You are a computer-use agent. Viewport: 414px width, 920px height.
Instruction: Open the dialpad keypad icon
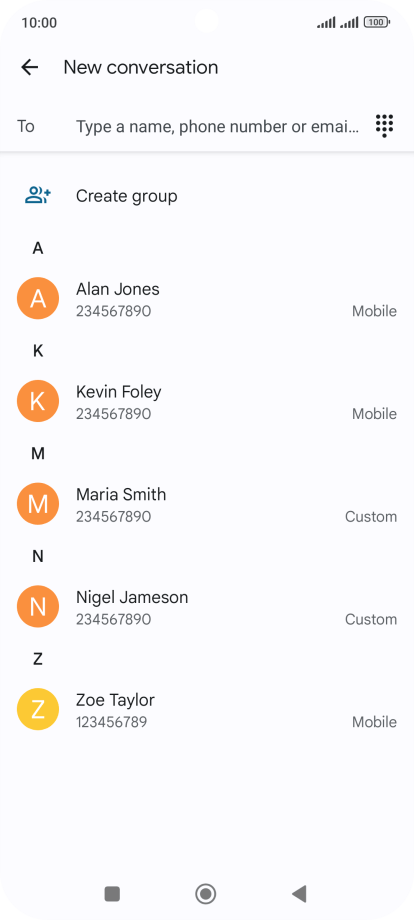coord(385,126)
